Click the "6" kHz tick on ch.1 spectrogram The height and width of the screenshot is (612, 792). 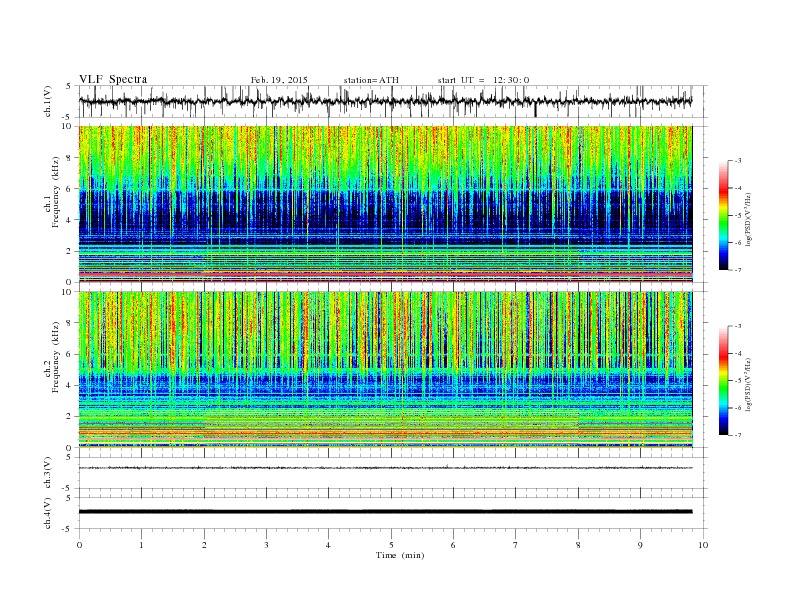[69, 189]
